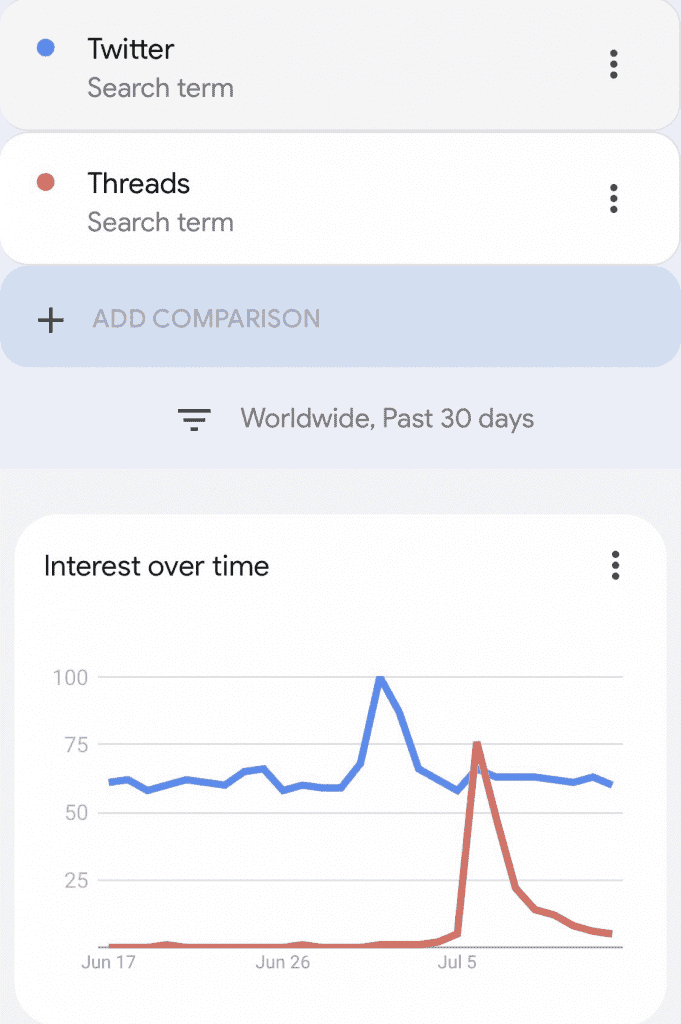Open three-dot menu for Threads term

pyautogui.click(x=613, y=199)
